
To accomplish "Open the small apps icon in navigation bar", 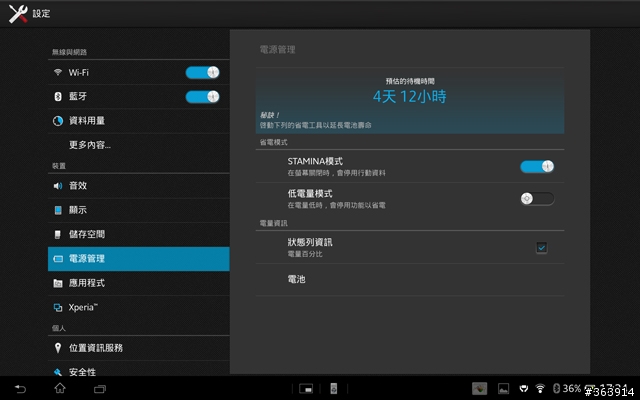I will click(x=306, y=389).
